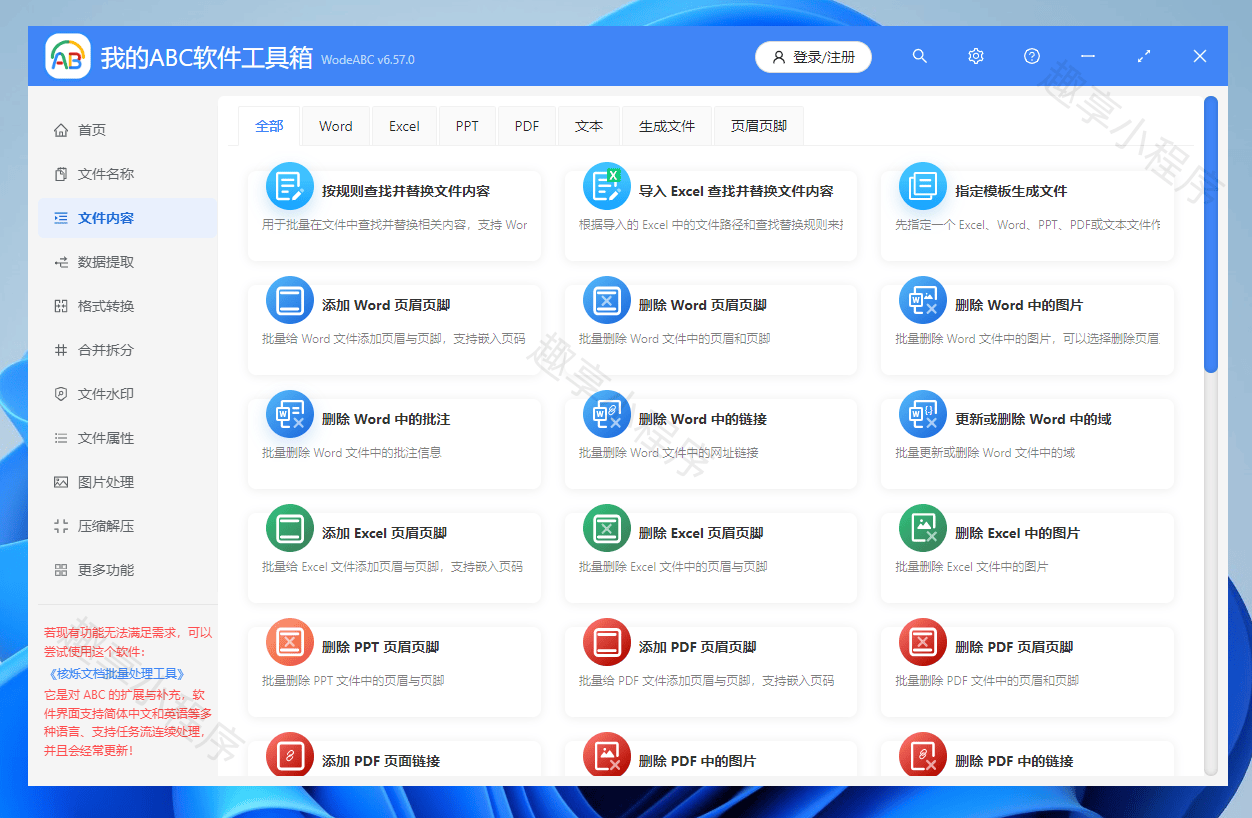1252x818 pixels.
Task: Go to 首页 in the sidebar
Action: [127, 130]
